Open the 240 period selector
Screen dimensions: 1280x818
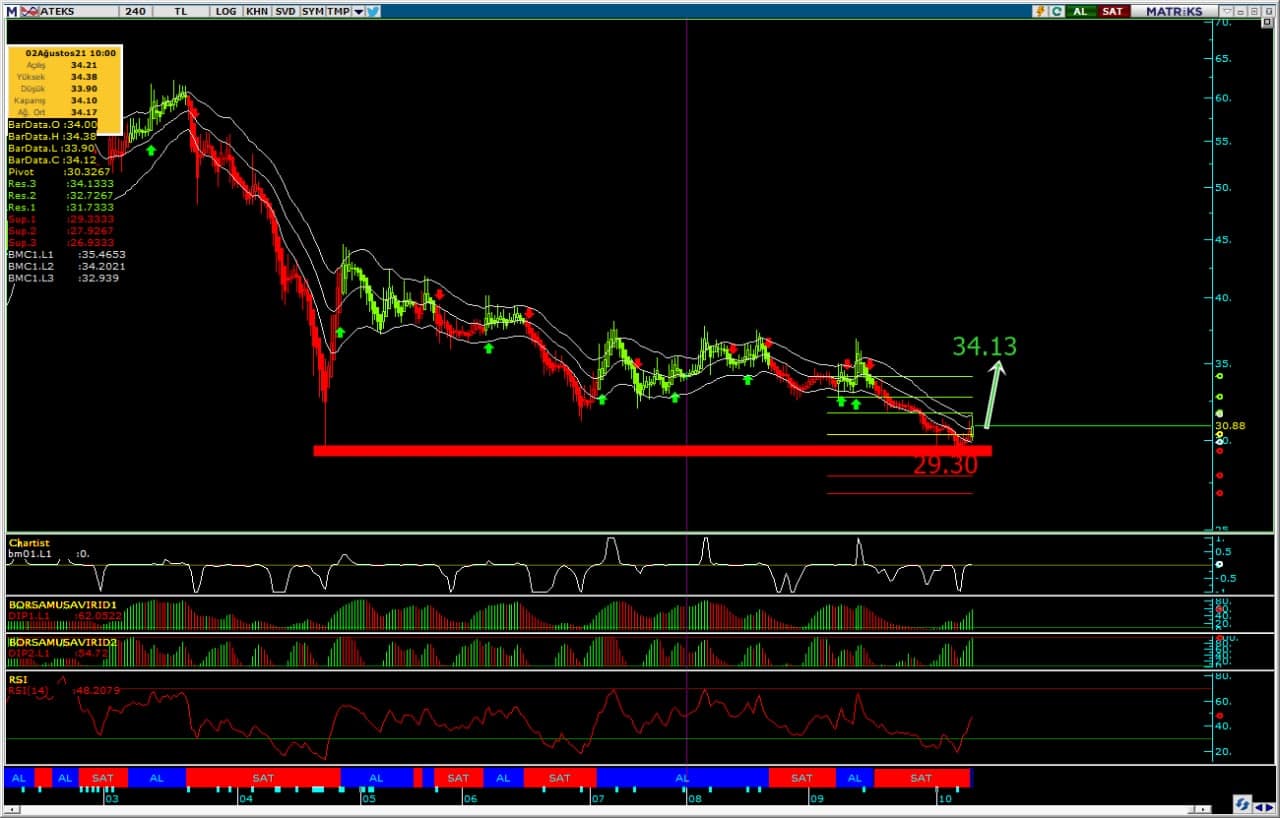(x=136, y=11)
